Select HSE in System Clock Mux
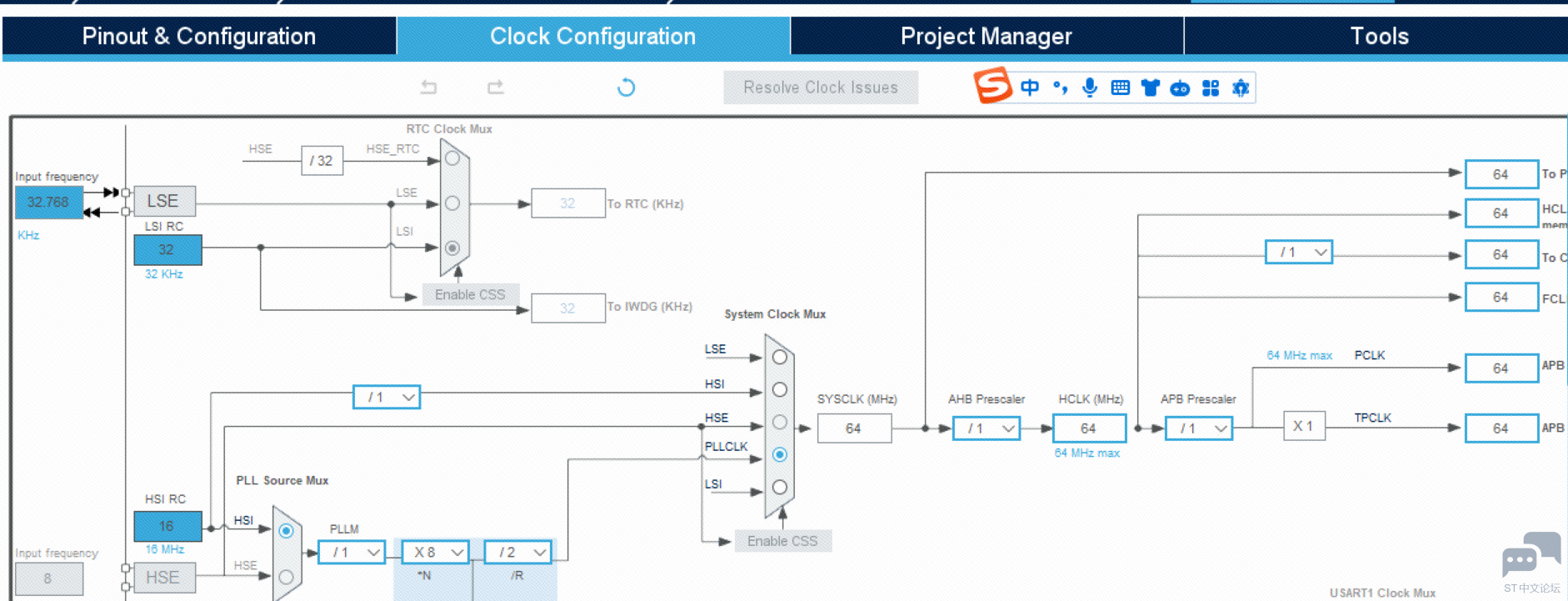 point(780,422)
